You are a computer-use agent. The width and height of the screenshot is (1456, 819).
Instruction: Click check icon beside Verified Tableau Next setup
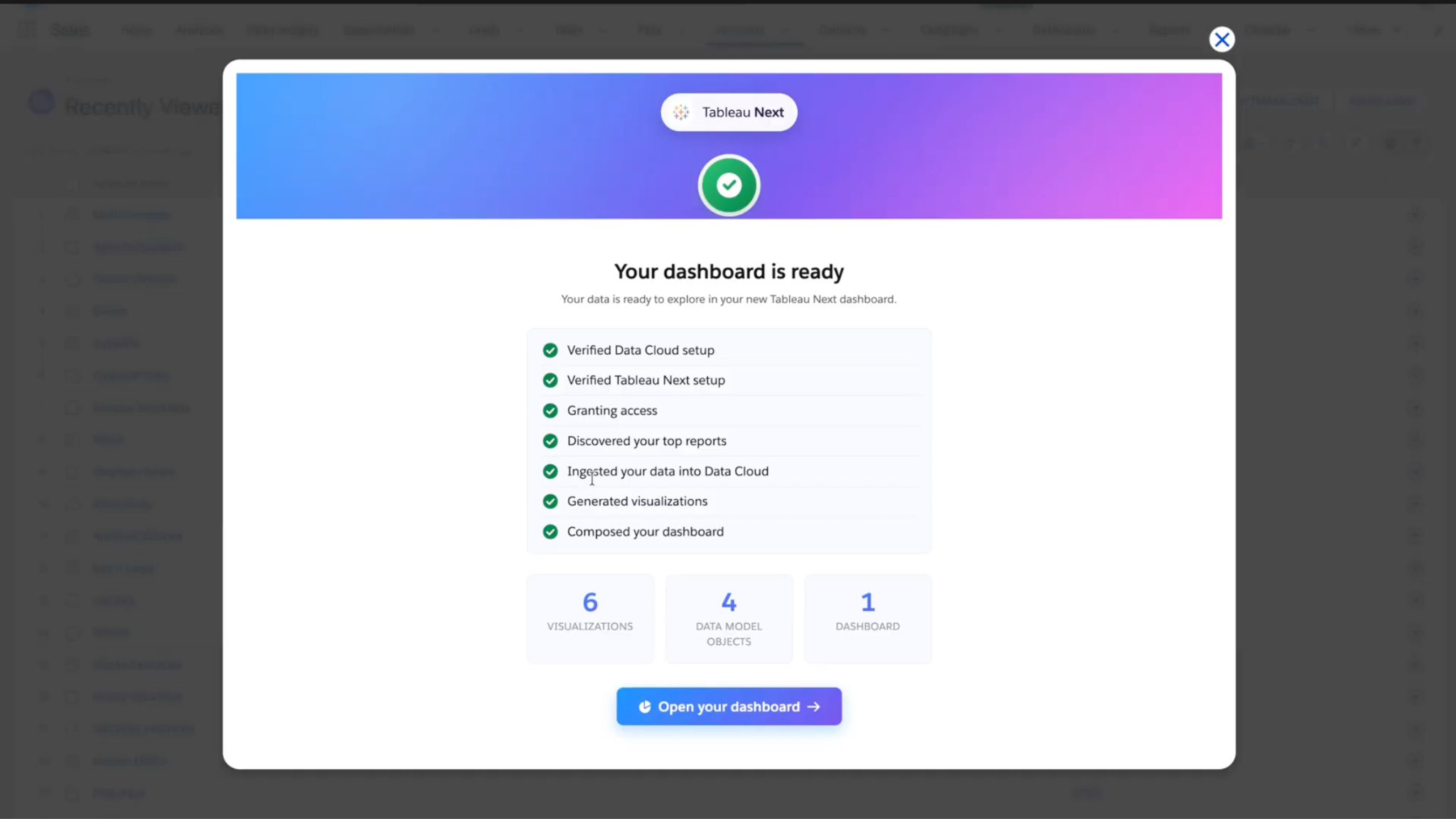550,380
